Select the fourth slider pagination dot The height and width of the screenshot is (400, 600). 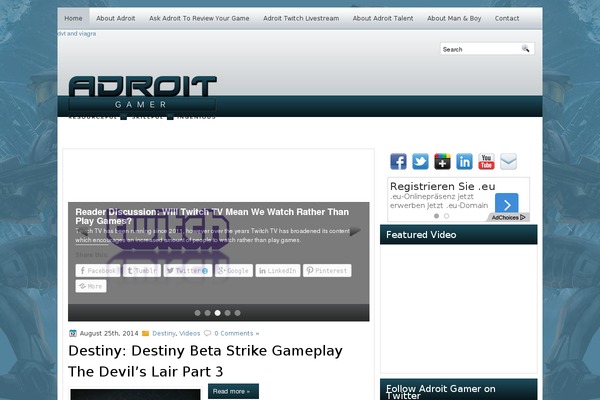tap(228, 313)
